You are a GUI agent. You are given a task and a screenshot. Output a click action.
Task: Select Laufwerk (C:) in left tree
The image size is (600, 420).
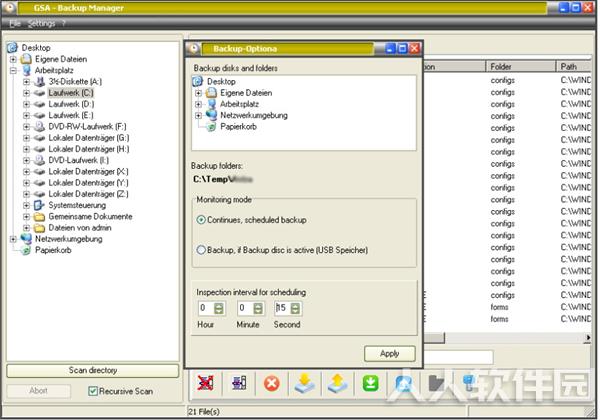click(71, 93)
